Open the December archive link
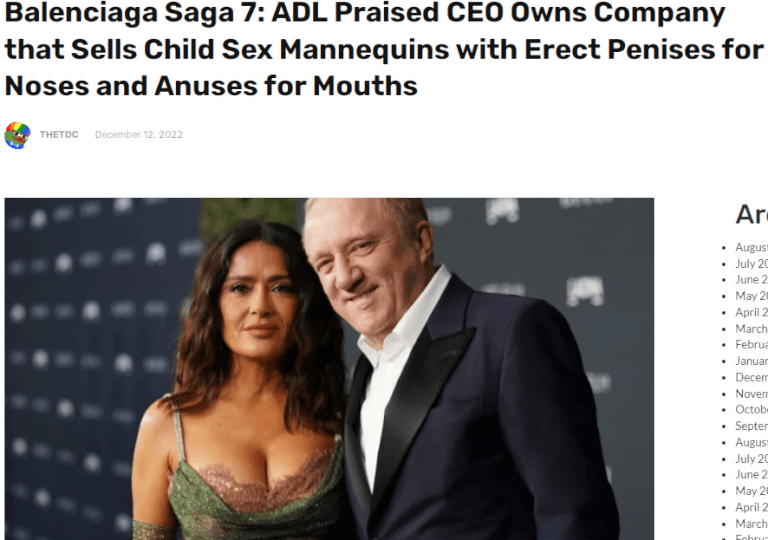 click(751, 377)
